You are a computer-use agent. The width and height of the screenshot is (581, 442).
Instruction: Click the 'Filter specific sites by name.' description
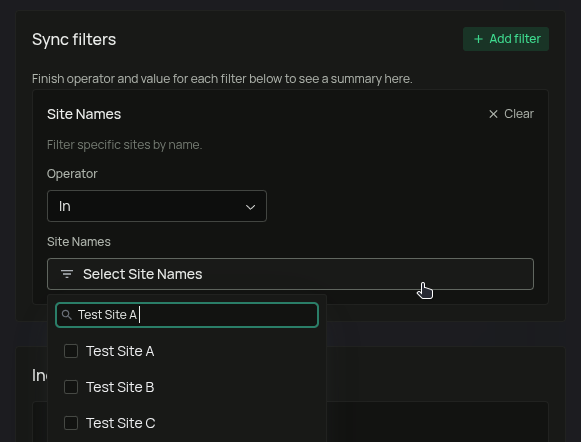[124, 145]
